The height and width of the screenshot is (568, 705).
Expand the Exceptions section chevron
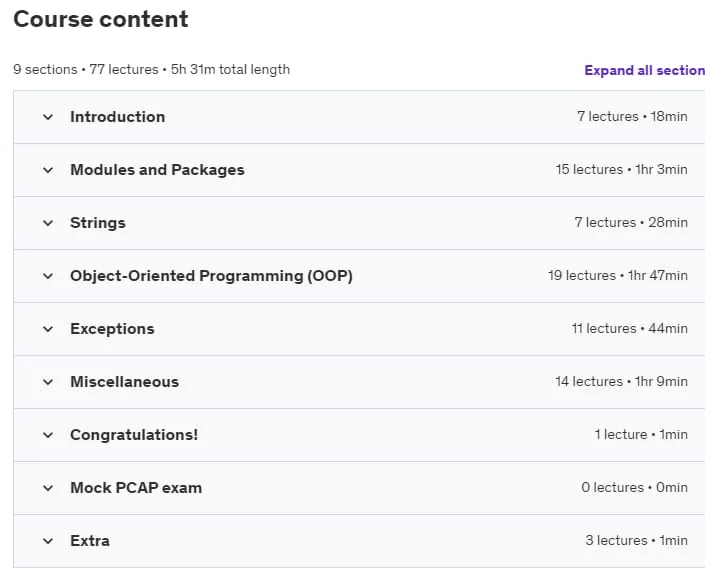[48, 329]
